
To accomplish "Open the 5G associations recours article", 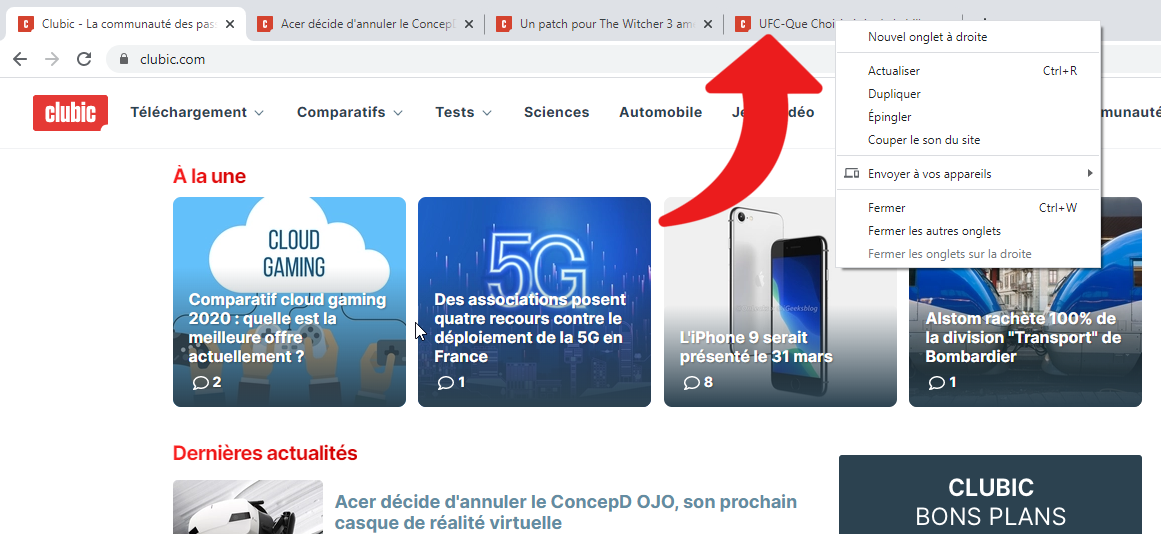I will (535, 302).
